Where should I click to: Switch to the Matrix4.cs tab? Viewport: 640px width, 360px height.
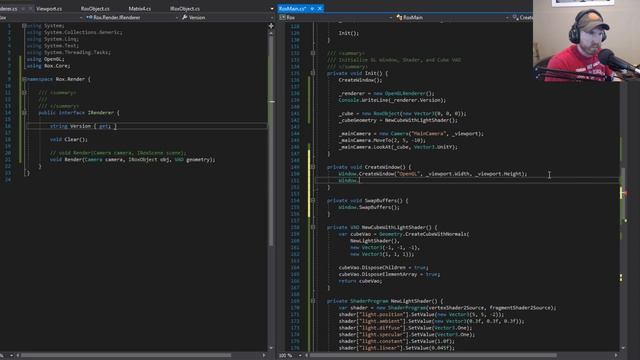click(140, 9)
